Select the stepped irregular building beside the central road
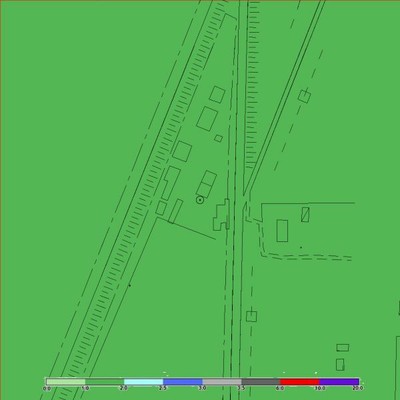Viewport: 400px width, 400px height. click(x=221, y=215)
